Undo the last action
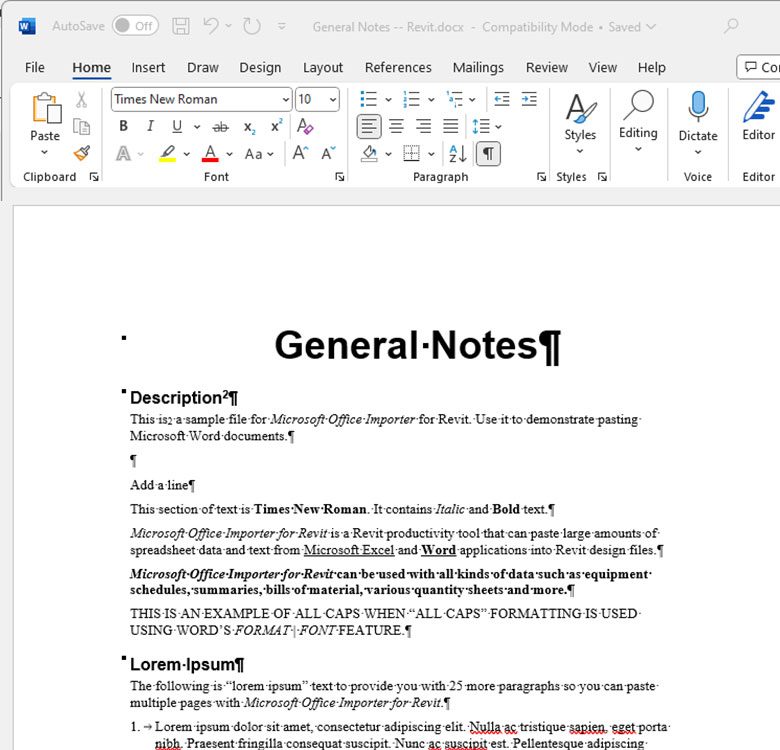The width and height of the screenshot is (780, 750). tap(210, 26)
